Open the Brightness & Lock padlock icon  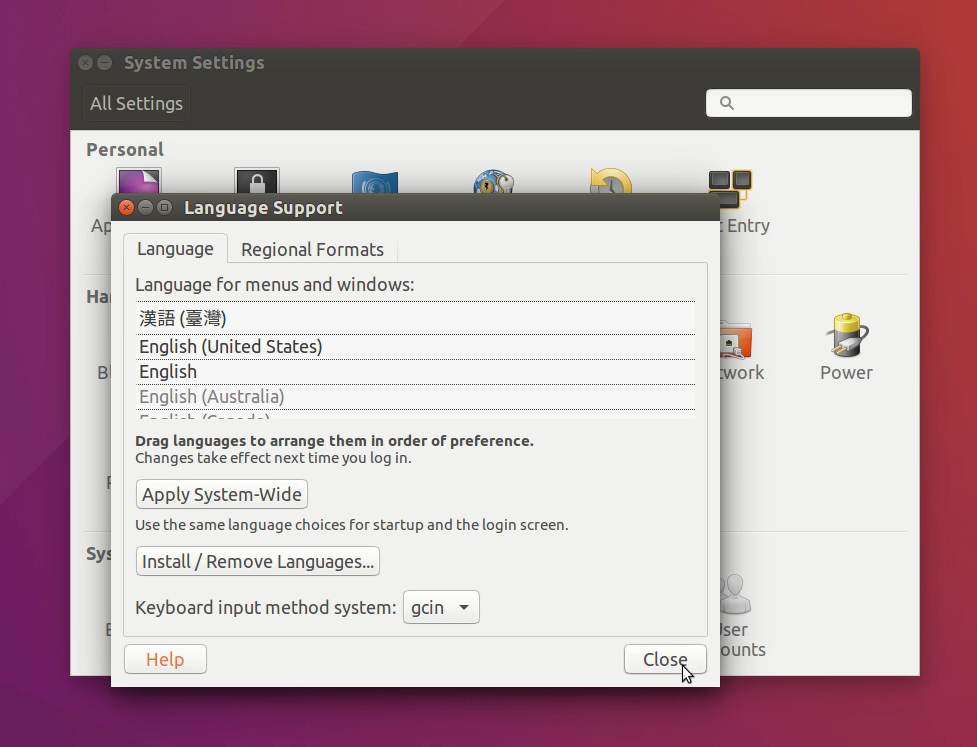coord(257,181)
